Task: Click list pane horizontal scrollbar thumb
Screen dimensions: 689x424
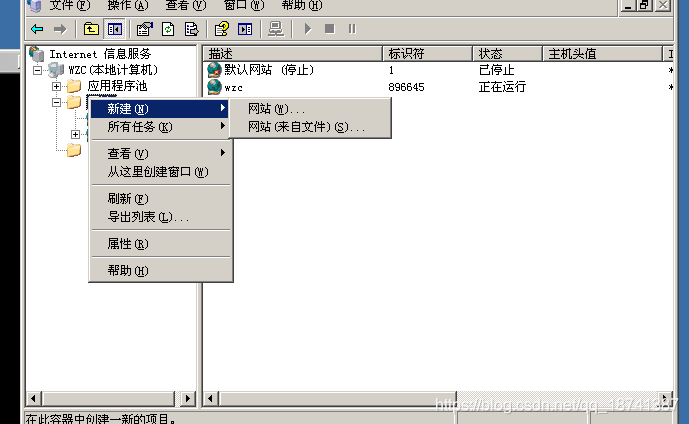Action: 337,399
